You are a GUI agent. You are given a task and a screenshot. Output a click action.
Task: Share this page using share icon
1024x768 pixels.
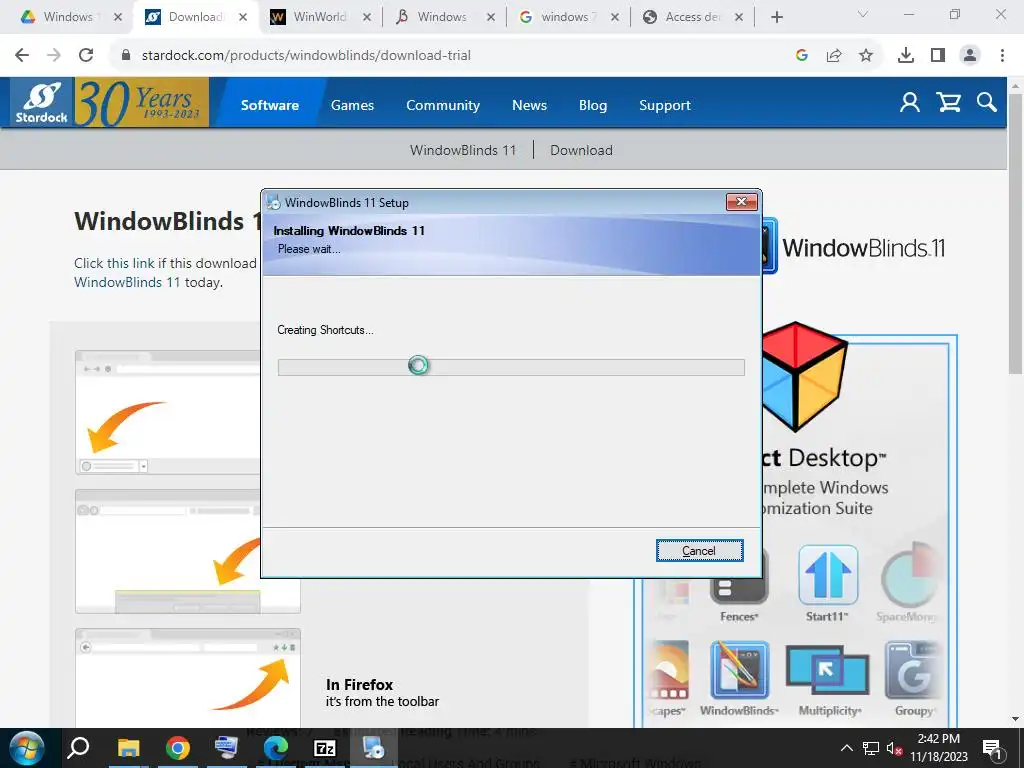(x=834, y=56)
